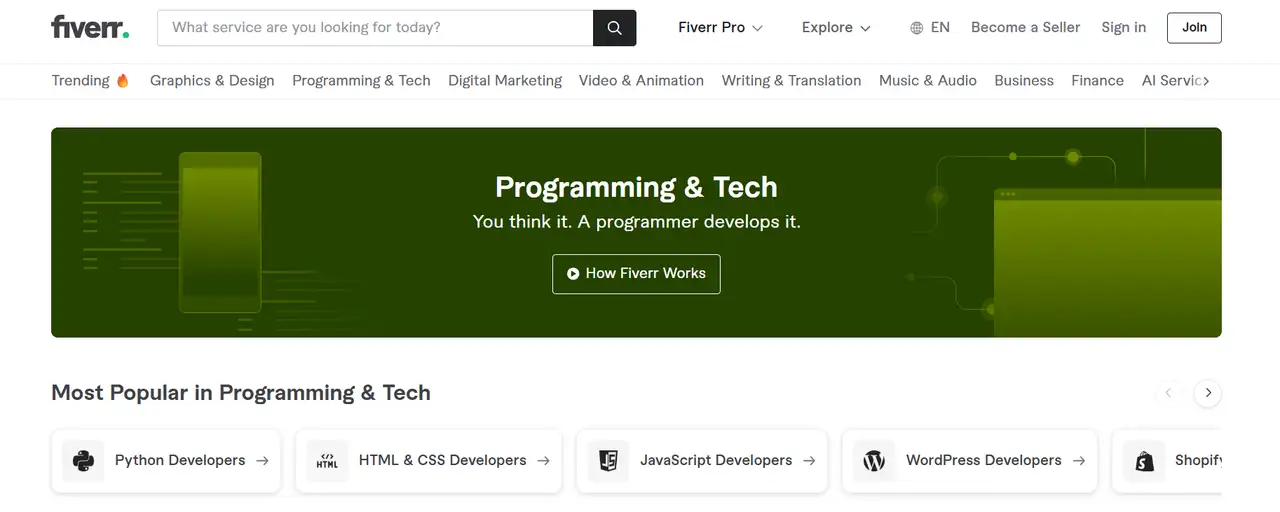Screen dimensions: 1280x512
Task: Open the Business category
Action: click(x=1024, y=81)
